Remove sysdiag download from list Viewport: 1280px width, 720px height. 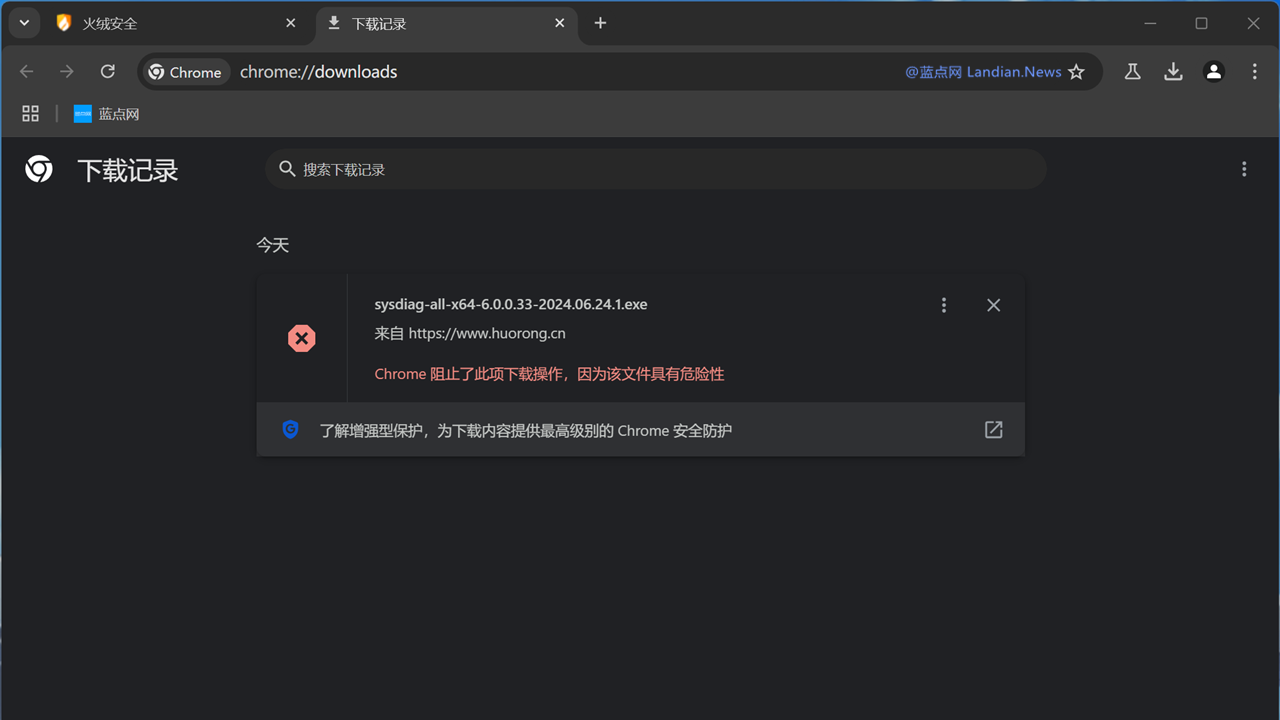[x=993, y=305]
